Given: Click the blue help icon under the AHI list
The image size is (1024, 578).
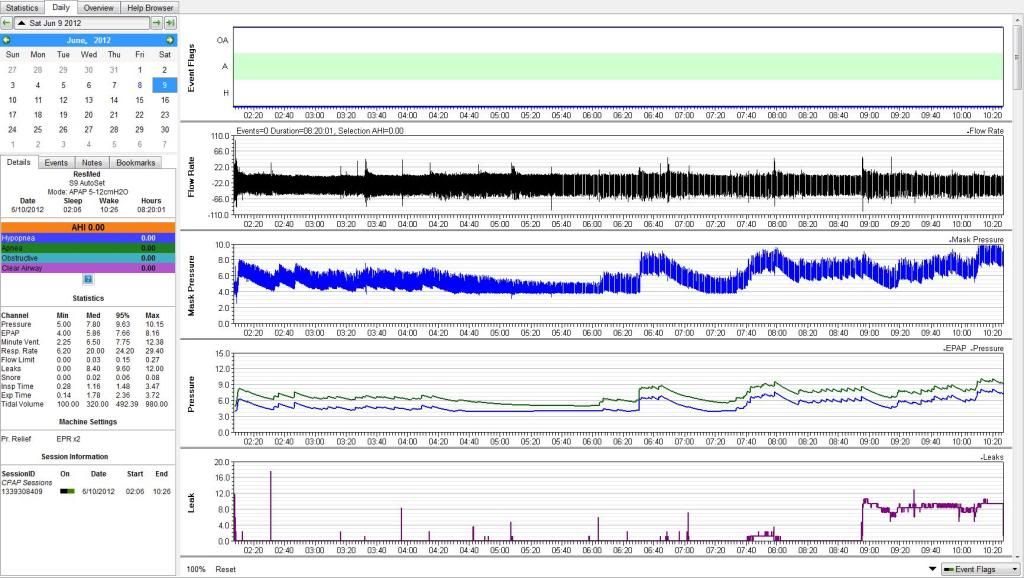Looking at the screenshot, I should coord(87,279).
